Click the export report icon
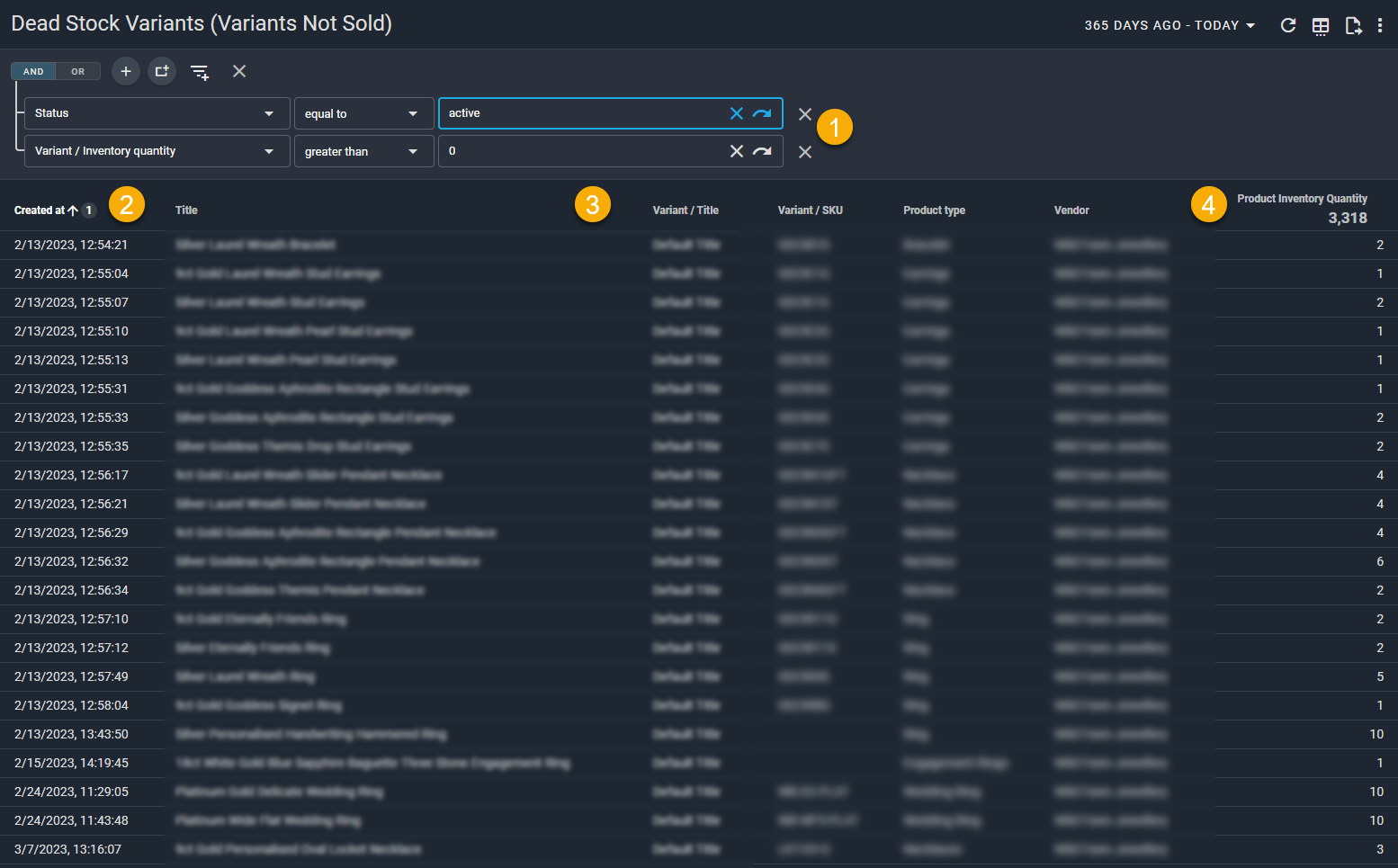1398x868 pixels. (x=1352, y=25)
